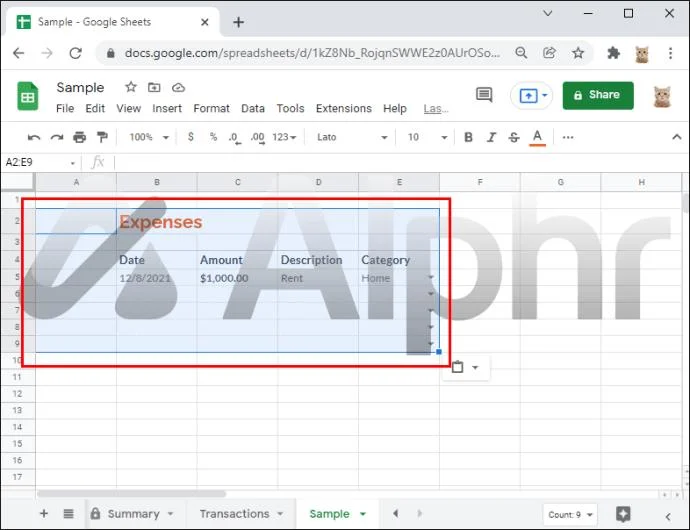Open the Edit menu
This screenshot has width=690, height=530.
(95, 108)
